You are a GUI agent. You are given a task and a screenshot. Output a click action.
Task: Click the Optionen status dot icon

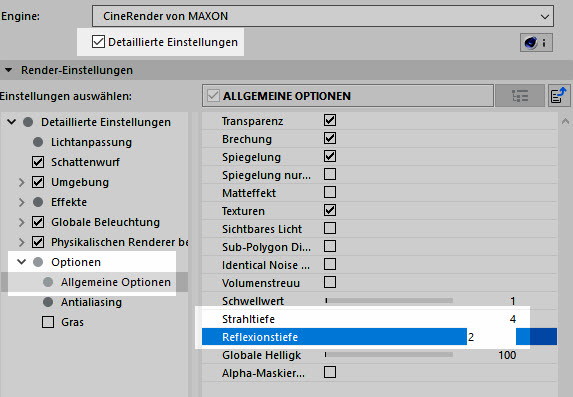pyautogui.click(x=38, y=262)
